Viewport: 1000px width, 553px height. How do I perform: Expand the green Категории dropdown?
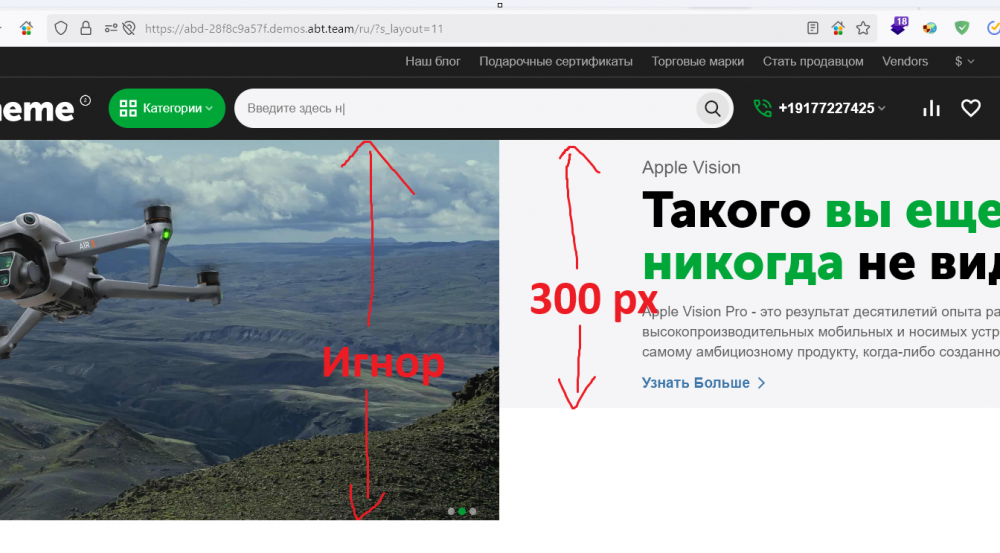click(167, 108)
